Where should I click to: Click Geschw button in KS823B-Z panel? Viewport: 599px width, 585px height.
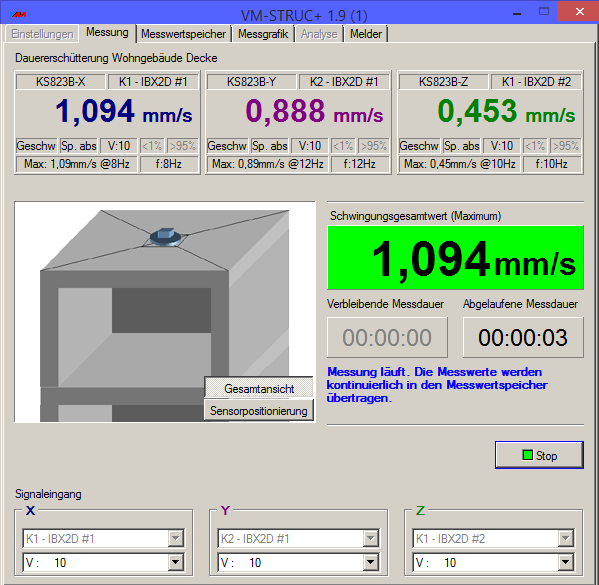tap(419, 146)
